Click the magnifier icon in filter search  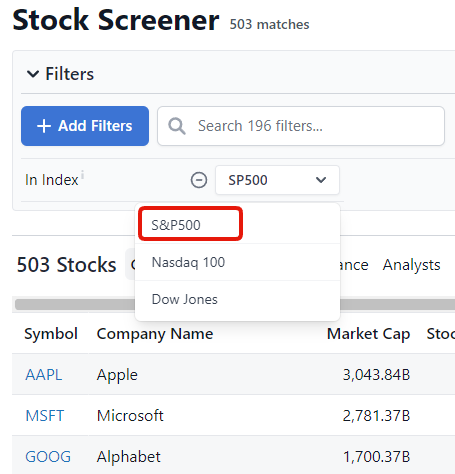point(177,126)
